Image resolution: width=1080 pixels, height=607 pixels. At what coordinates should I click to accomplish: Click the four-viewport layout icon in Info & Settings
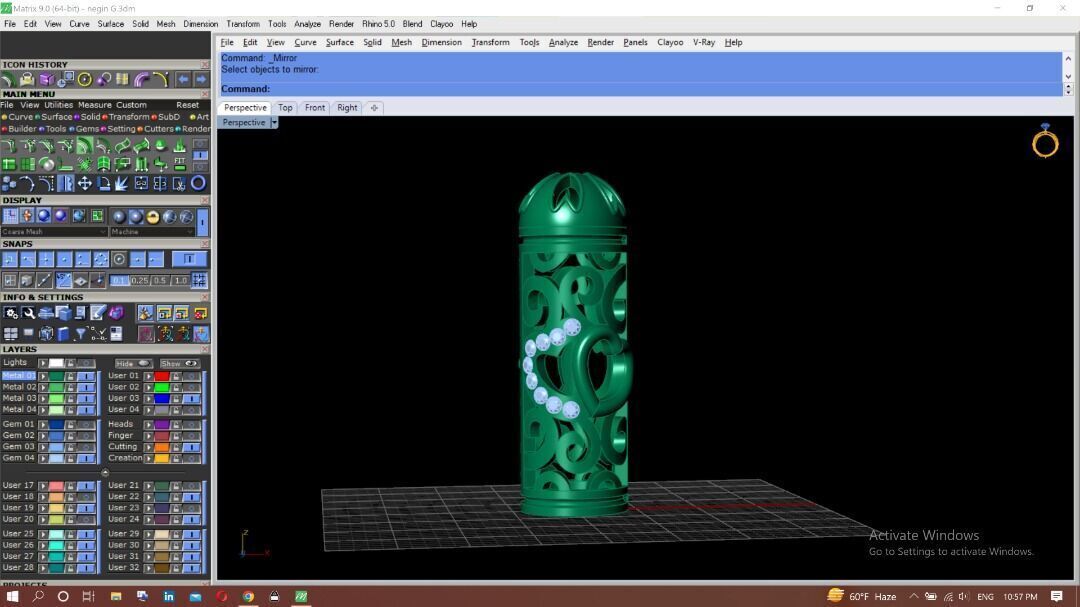(10, 334)
